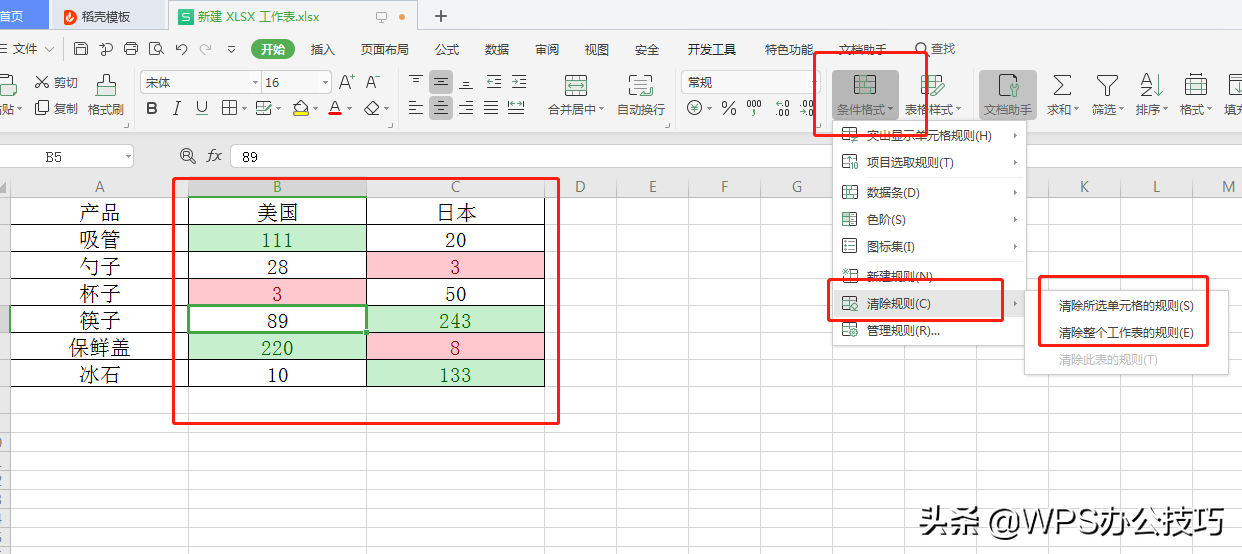Select 清除所选单元格的规则(S)
This screenshot has width=1242, height=554.
tap(1126, 306)
